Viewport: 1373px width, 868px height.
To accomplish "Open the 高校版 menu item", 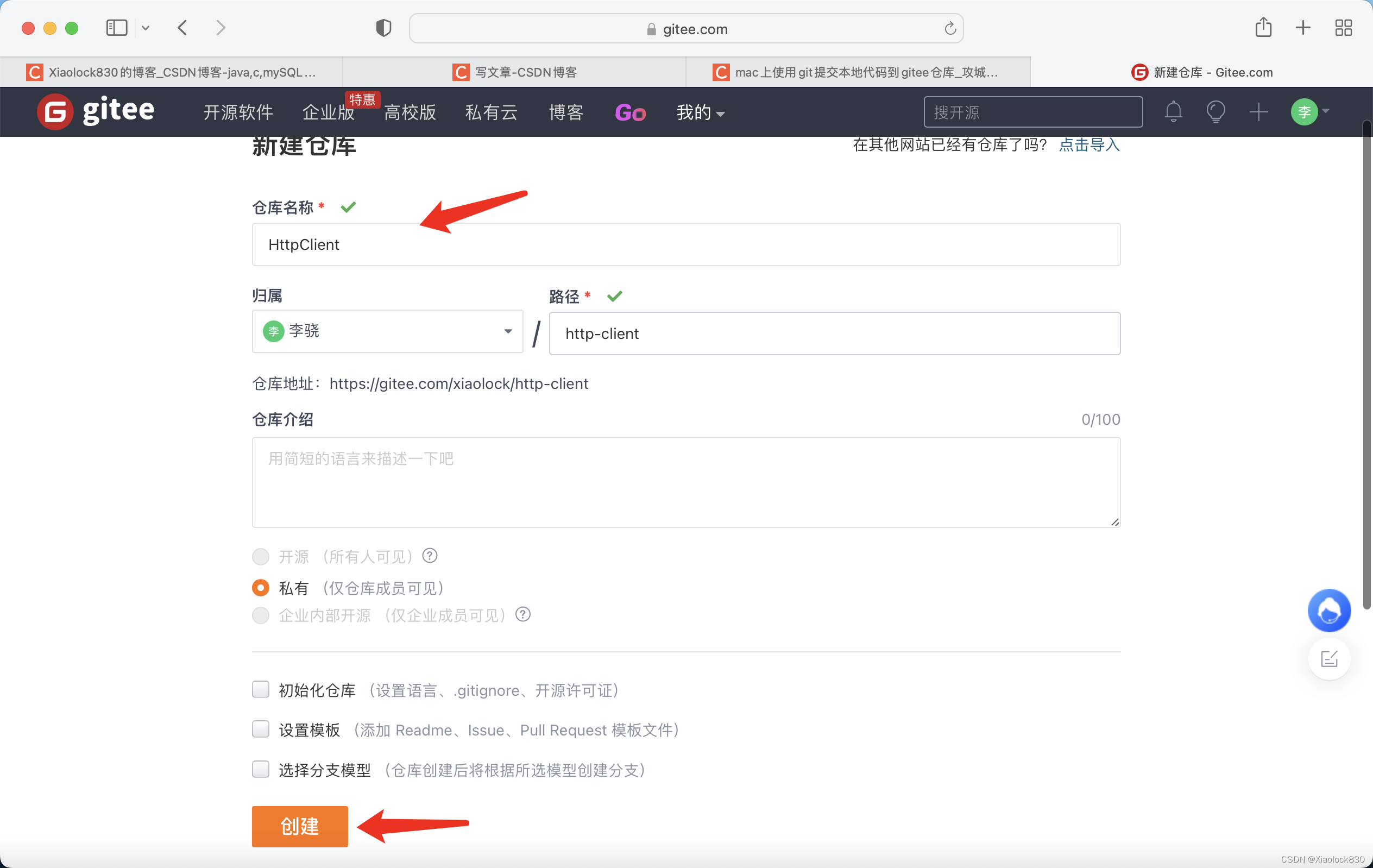I will [410, 112].
